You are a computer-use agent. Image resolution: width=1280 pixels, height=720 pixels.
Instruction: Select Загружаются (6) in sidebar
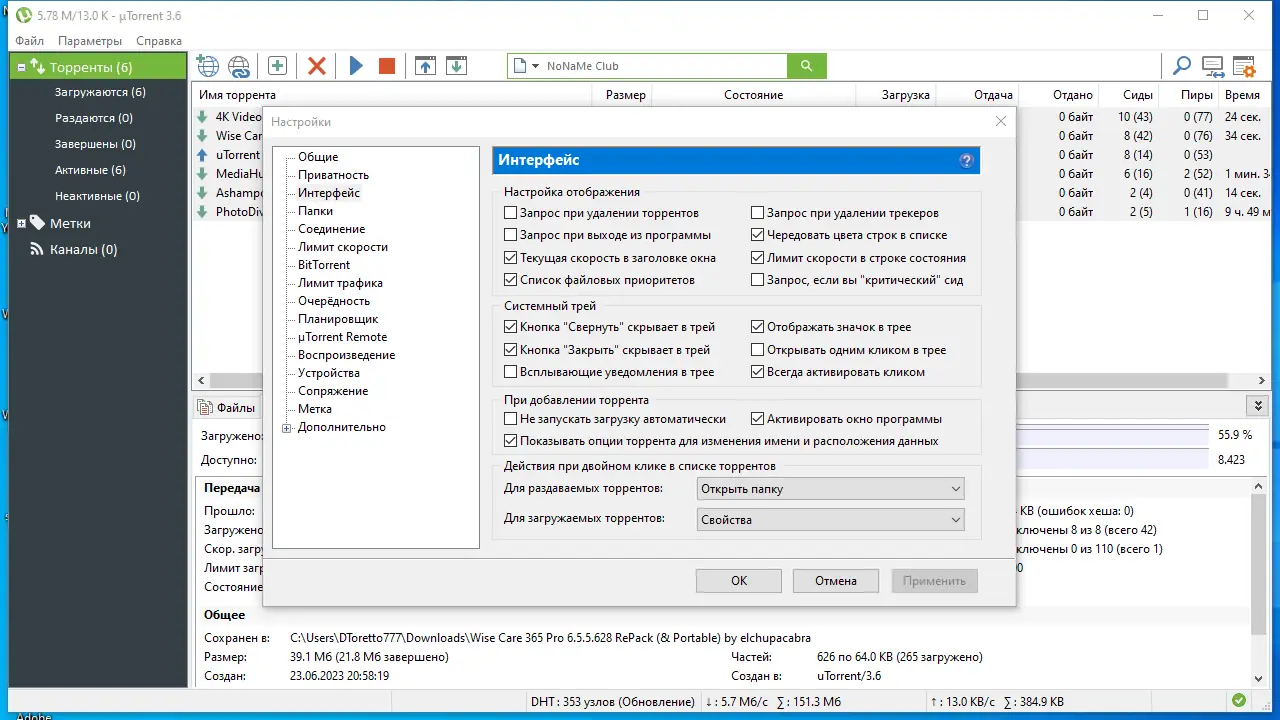[100, 92]
